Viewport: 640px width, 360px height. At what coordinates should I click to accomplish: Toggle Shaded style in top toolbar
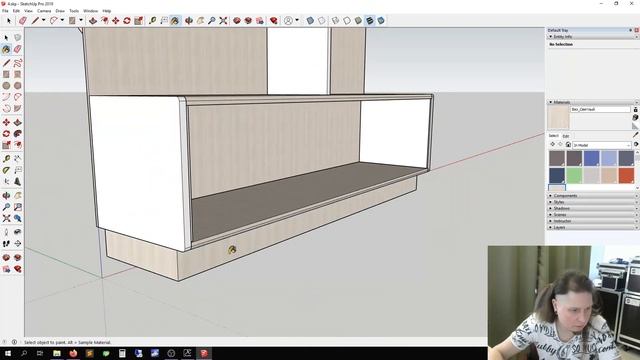(x=358, y=20)
